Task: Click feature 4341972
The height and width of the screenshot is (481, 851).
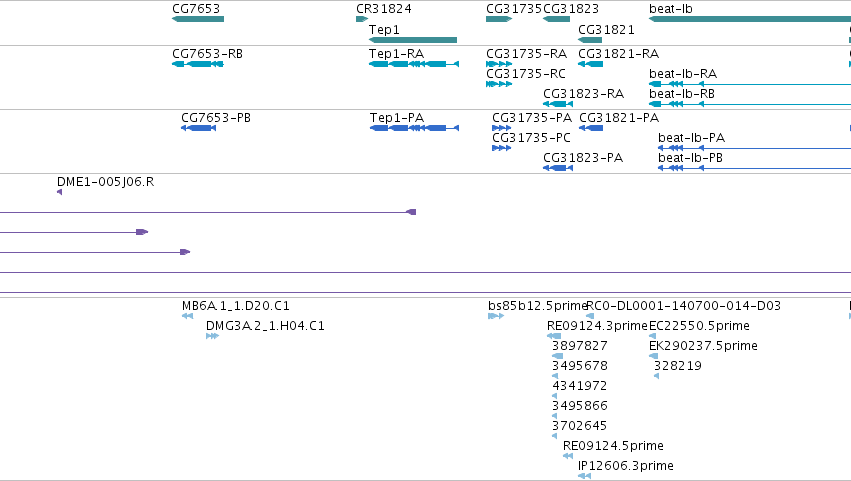Action: [x=555, y=396]
